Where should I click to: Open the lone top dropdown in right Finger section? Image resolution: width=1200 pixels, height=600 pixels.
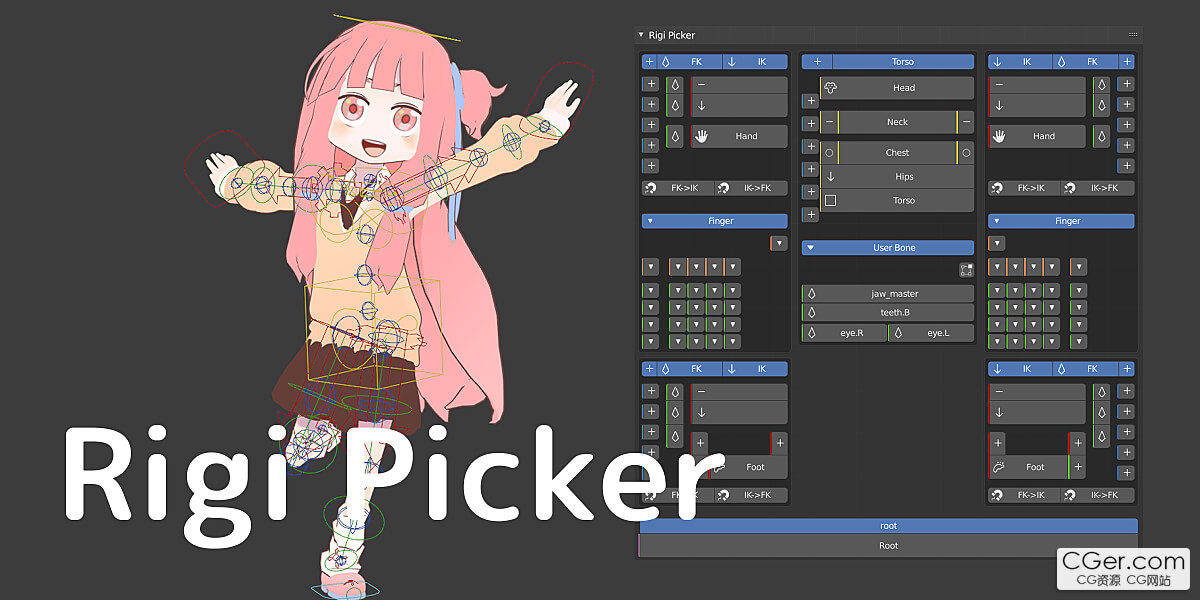997,243
